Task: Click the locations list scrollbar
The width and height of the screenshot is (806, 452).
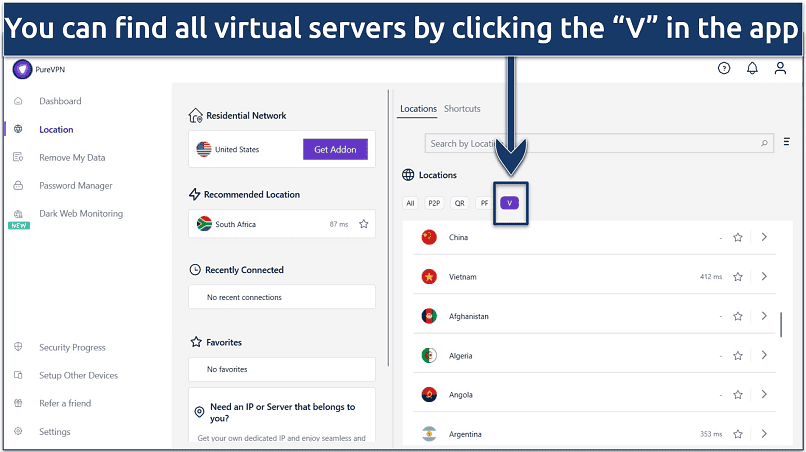Action: click(x=781, y=324)
